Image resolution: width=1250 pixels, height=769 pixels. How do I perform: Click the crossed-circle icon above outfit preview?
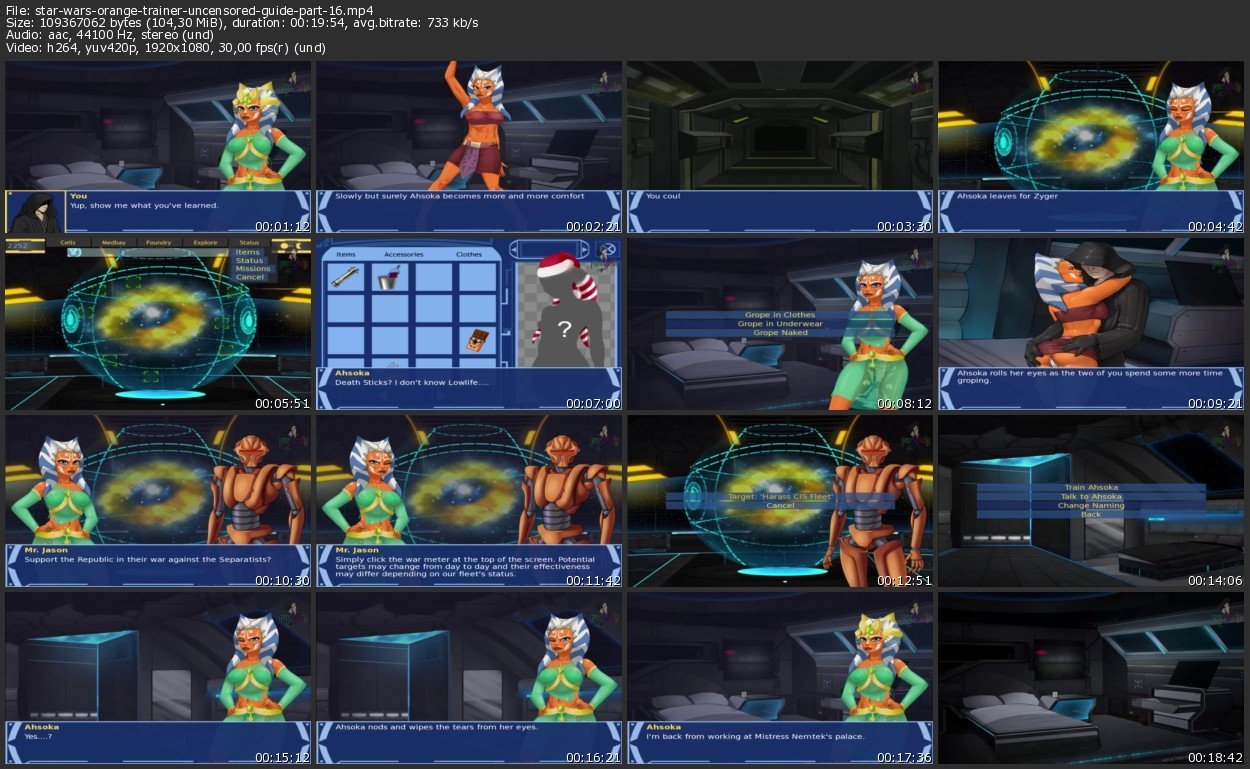[604, 249]
